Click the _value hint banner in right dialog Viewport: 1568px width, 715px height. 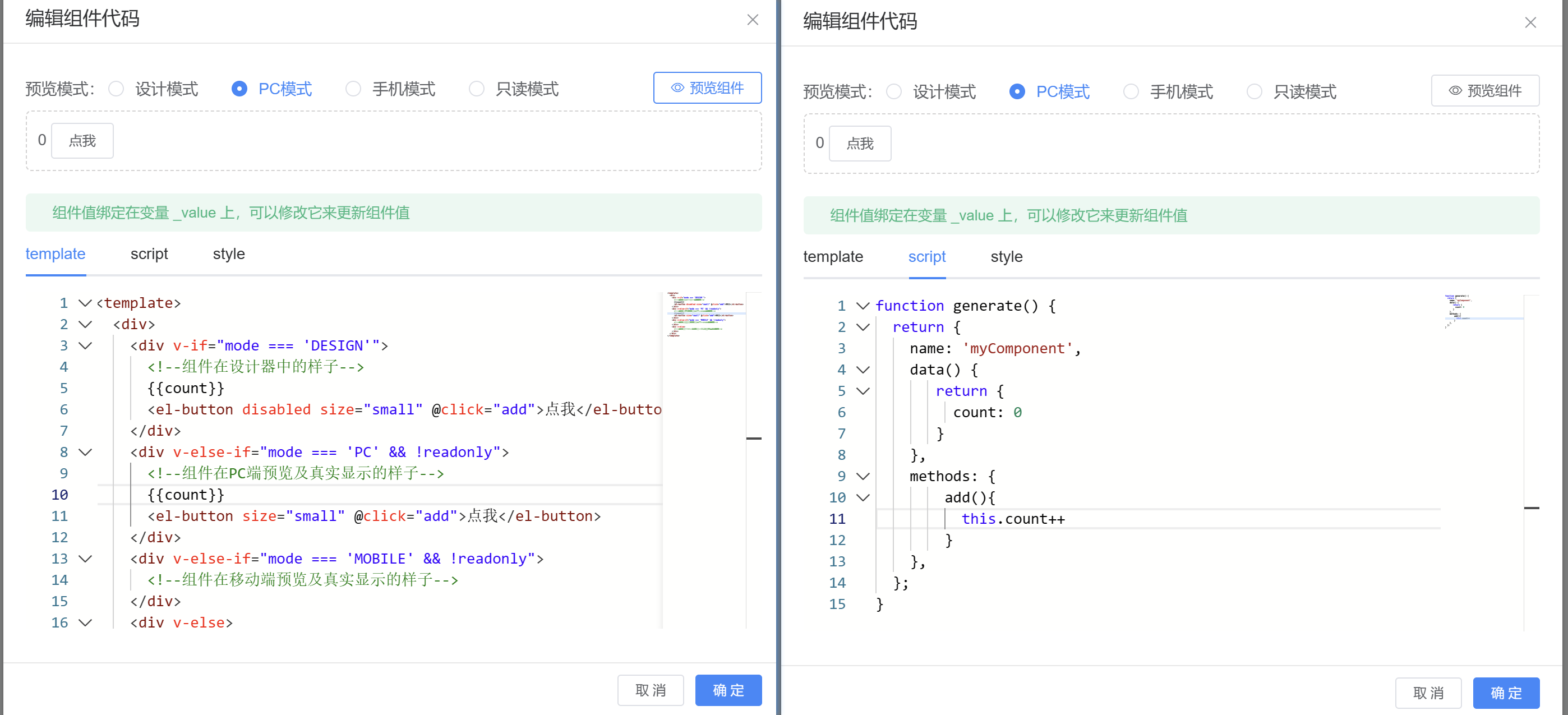click(1172, 215)
